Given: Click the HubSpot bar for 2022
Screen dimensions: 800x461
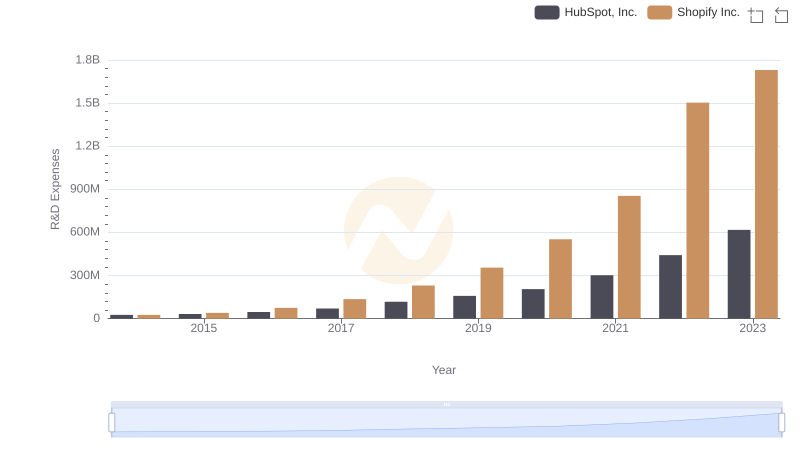Looking at the screenshot, I should [670, 287].
